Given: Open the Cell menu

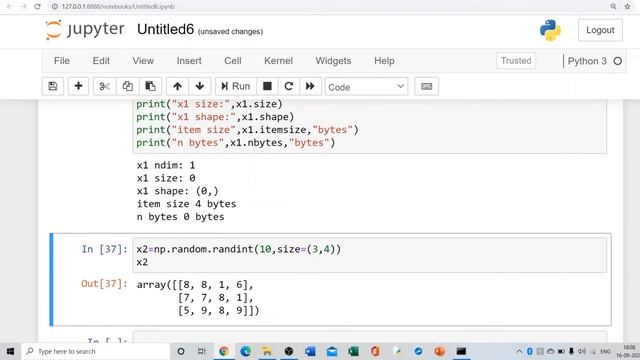Looking at the screenshot, I should click(233, 61).
